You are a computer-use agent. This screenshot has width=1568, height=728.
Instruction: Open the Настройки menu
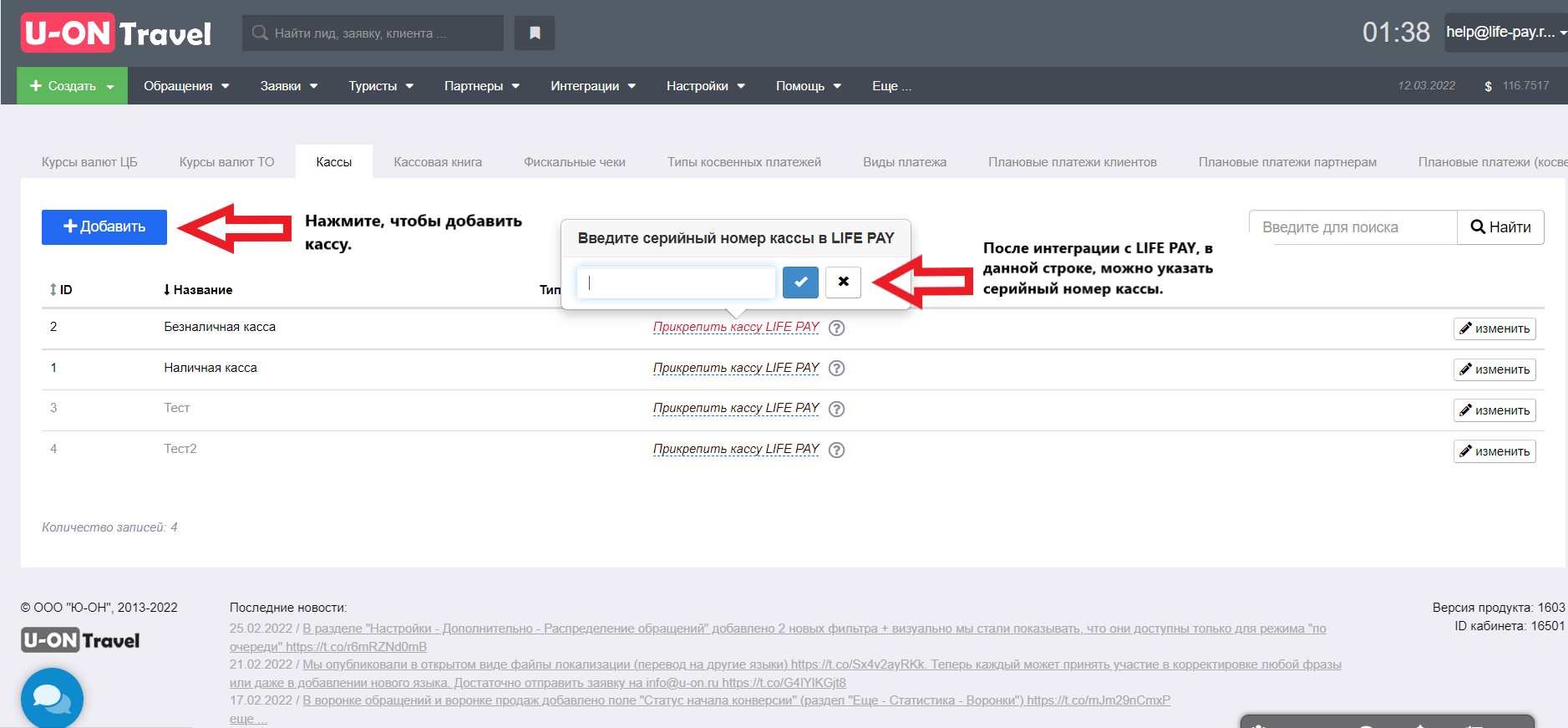point(706,86)
